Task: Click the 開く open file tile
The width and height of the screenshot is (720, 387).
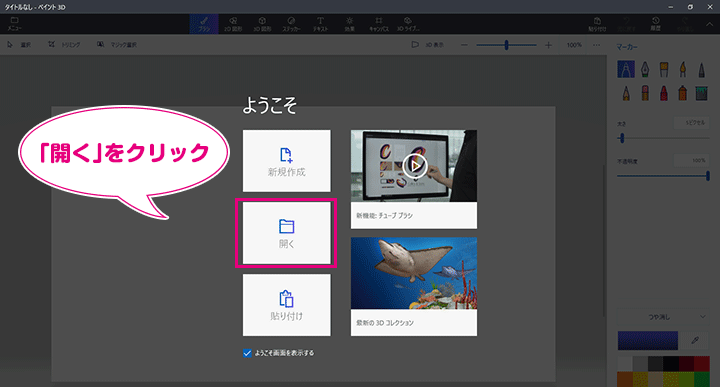Action: (287, 233)
